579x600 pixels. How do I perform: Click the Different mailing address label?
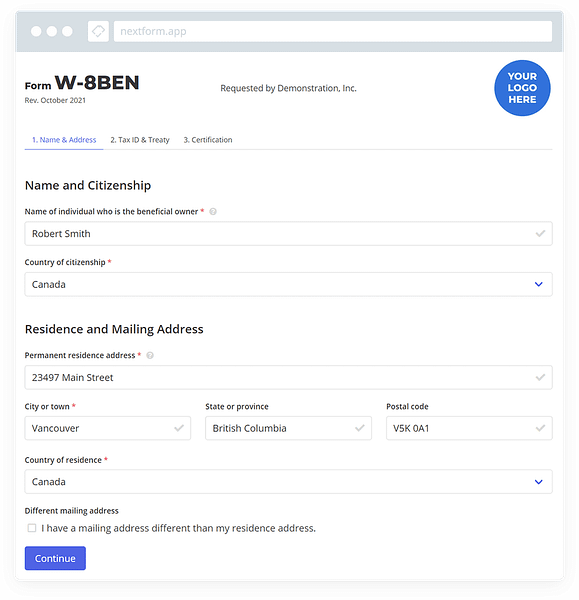coord(72,511)
